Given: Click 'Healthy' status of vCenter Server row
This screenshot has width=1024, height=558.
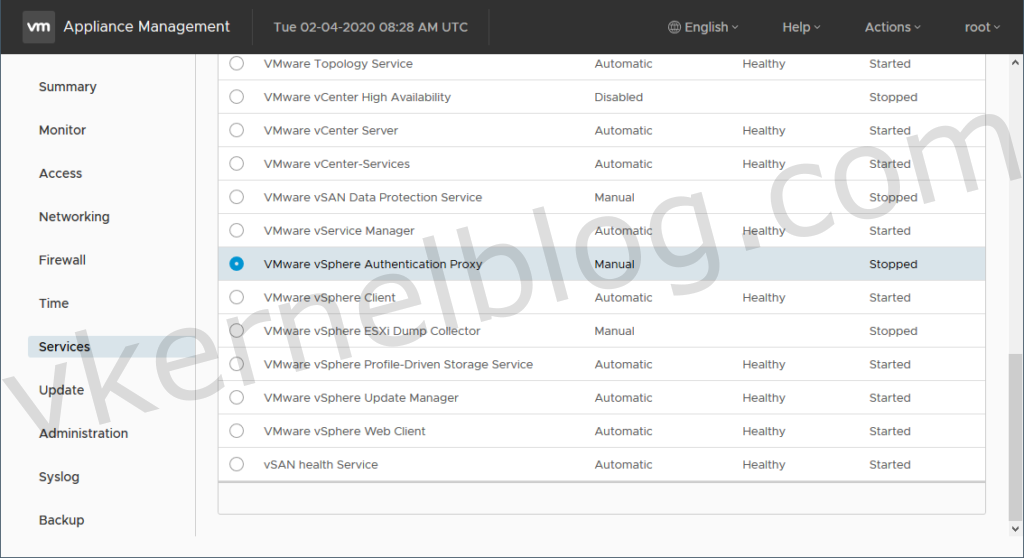Looking at the screenshot, I should coord(764,131).
